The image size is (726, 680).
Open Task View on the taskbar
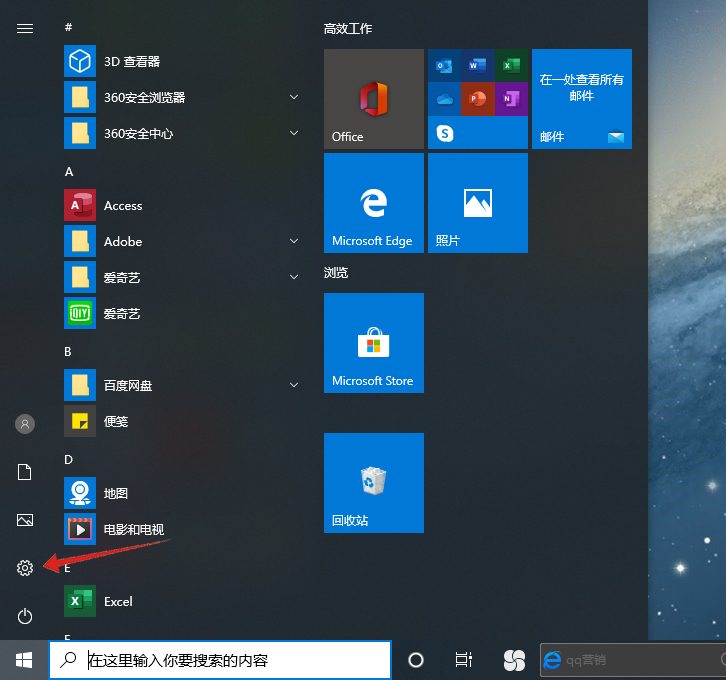463,660
